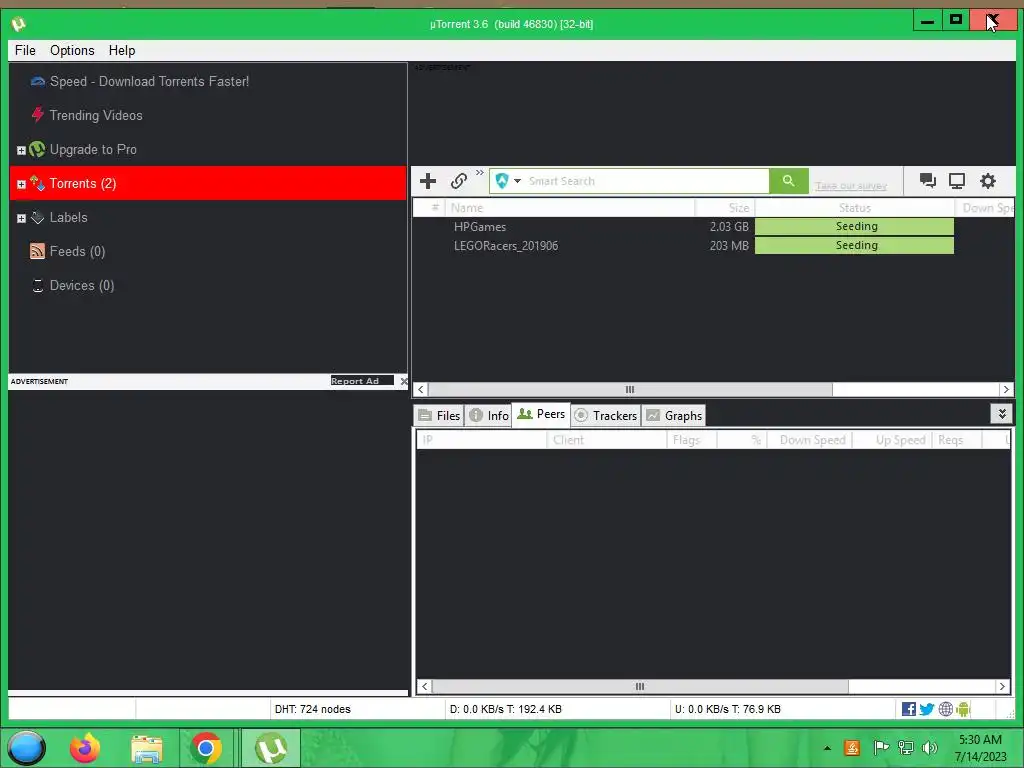Open Firefox from the taskbar

[x=85, y=748]
